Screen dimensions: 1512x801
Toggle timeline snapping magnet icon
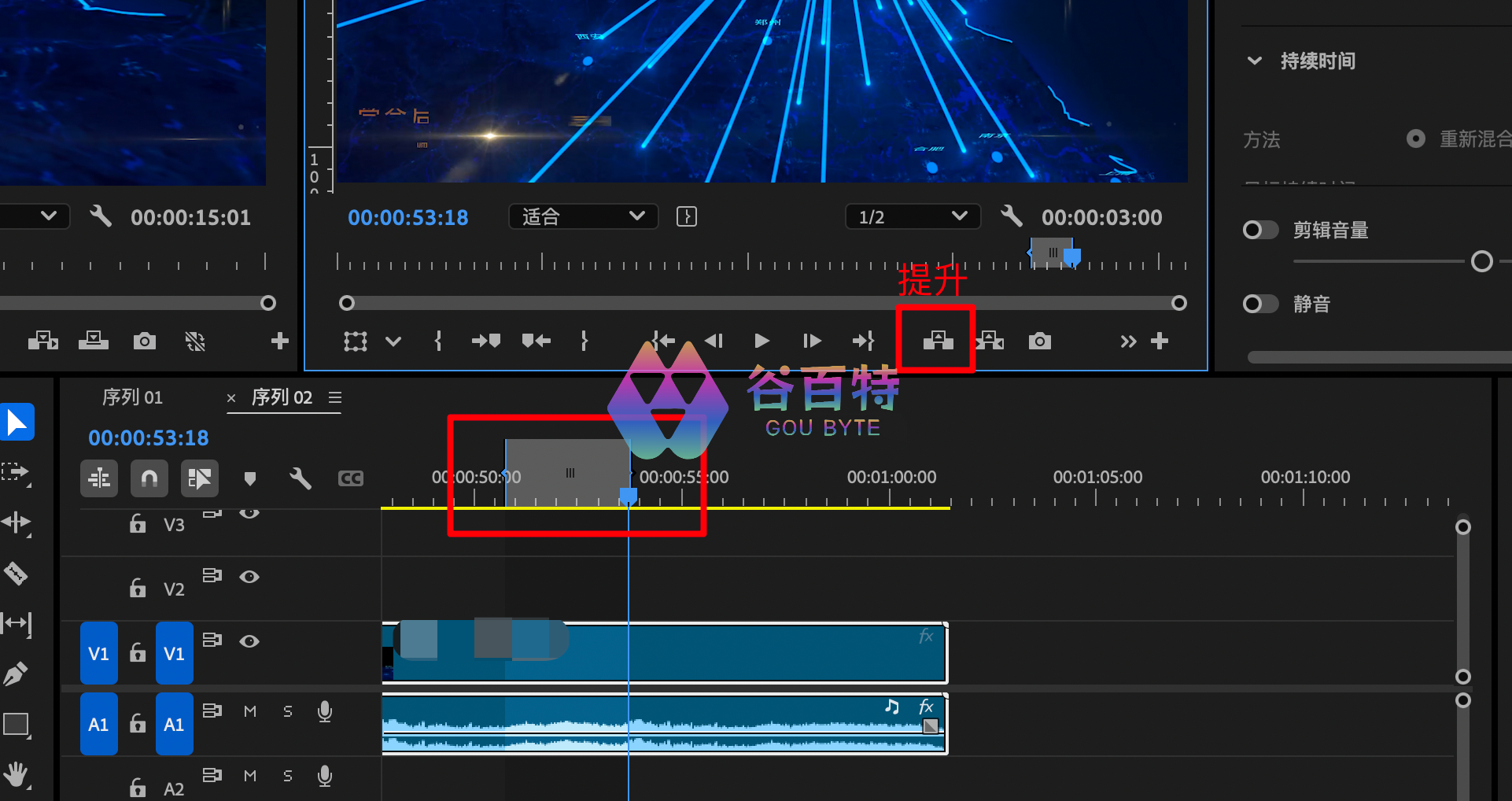[x=149, y=478]
